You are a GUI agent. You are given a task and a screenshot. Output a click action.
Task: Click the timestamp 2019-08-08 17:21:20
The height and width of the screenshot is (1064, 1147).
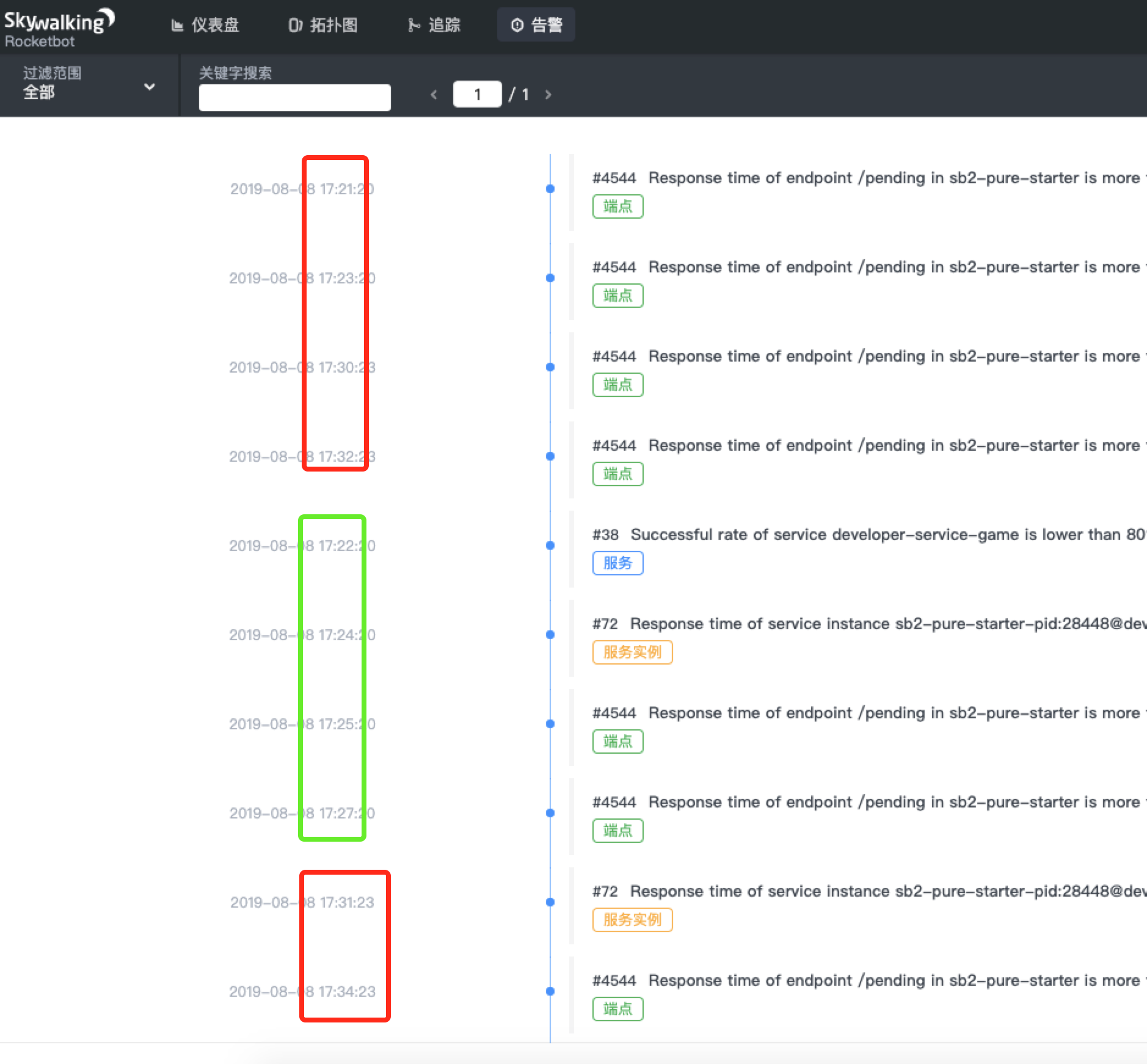[x=302, y=189]
